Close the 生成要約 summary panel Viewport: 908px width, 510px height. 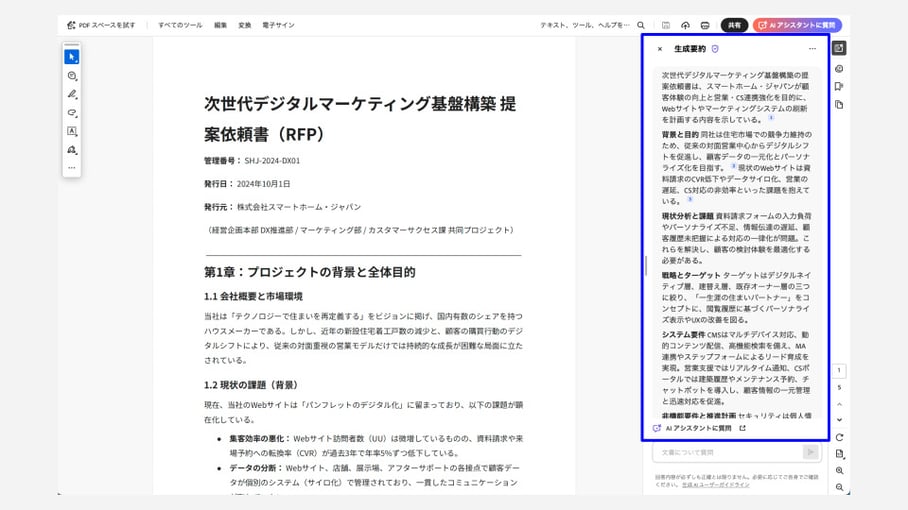tap(659, 48)
